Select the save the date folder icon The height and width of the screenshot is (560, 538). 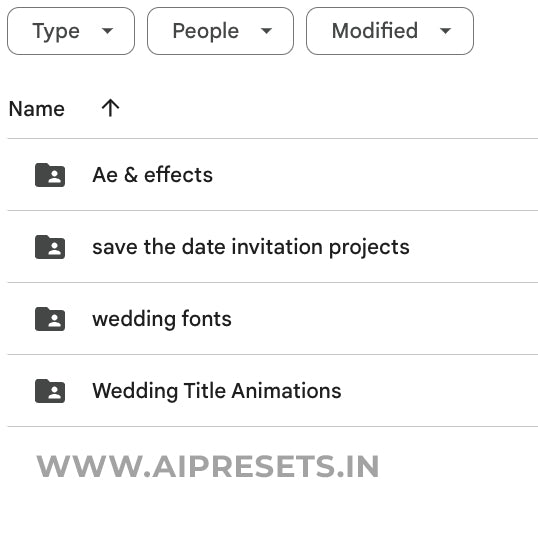[x=50, y=247]
